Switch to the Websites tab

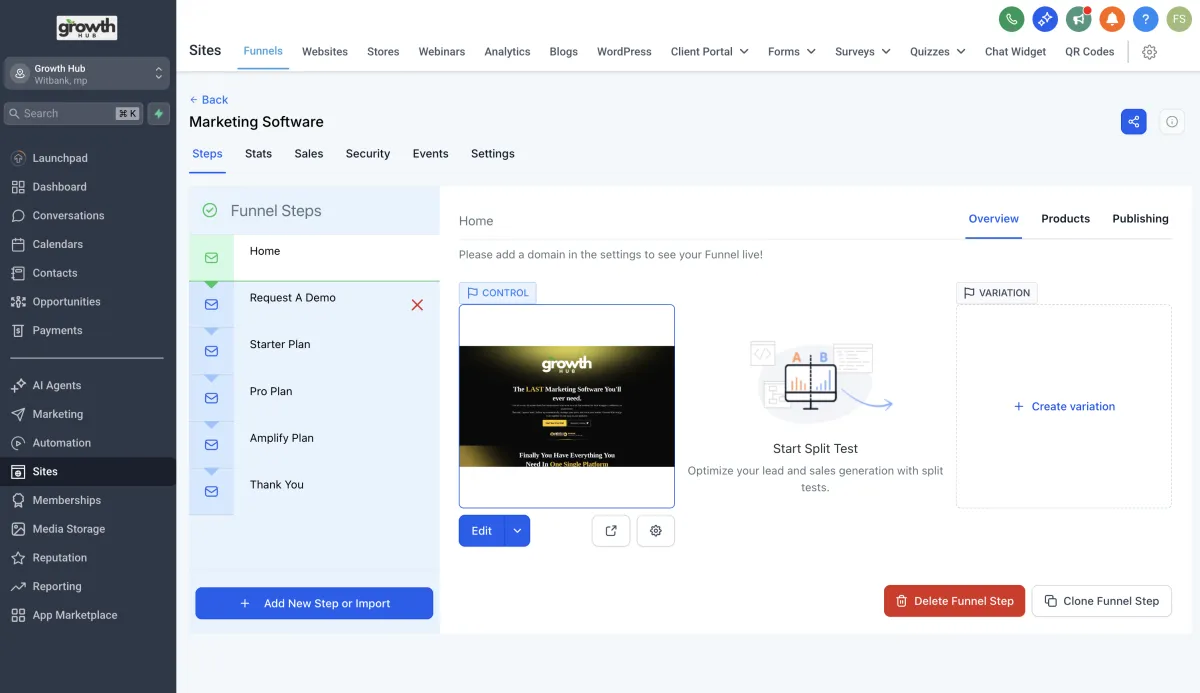(325, 52)
